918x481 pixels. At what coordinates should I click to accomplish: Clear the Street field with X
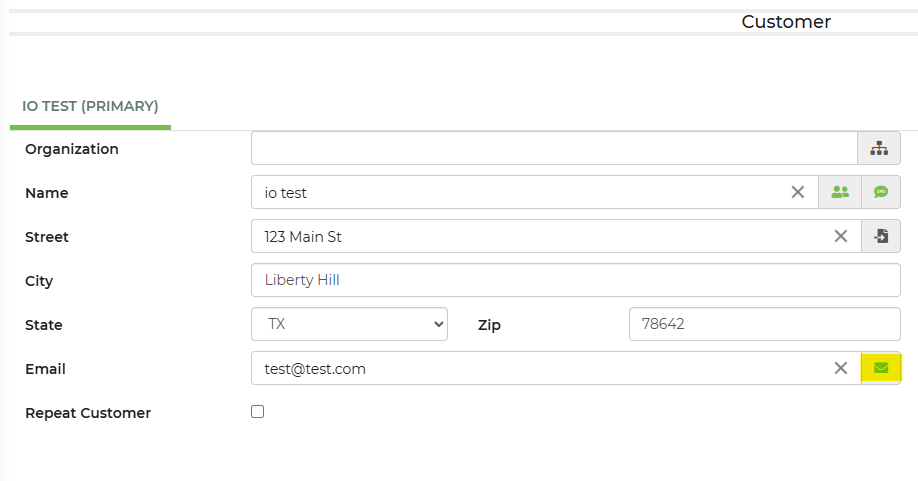tap(841, 236)
